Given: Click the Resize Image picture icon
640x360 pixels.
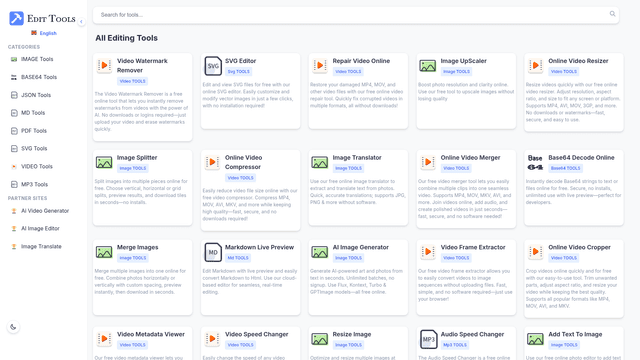Looking at the screenshot, I should click(x=320, y=339).
